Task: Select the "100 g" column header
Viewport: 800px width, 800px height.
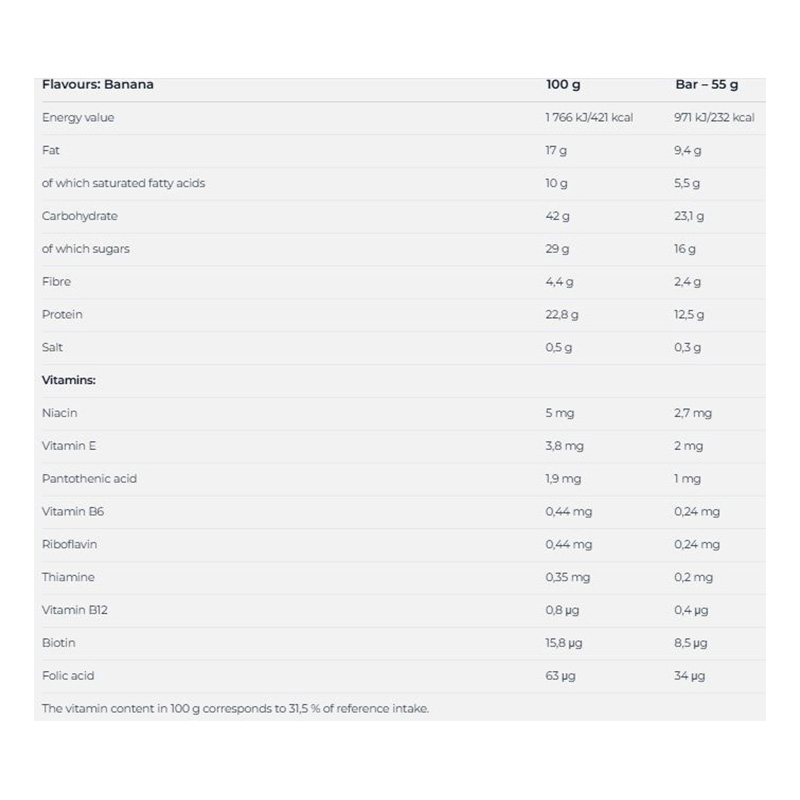Action: (x=563, y=85)
